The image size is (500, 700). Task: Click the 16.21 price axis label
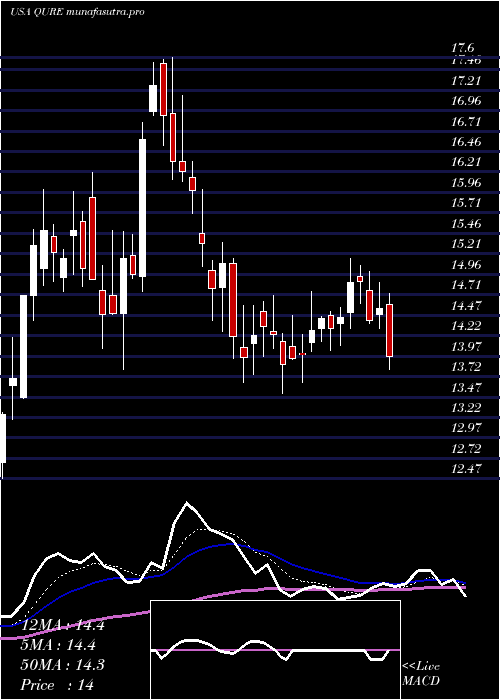[466, 162]
